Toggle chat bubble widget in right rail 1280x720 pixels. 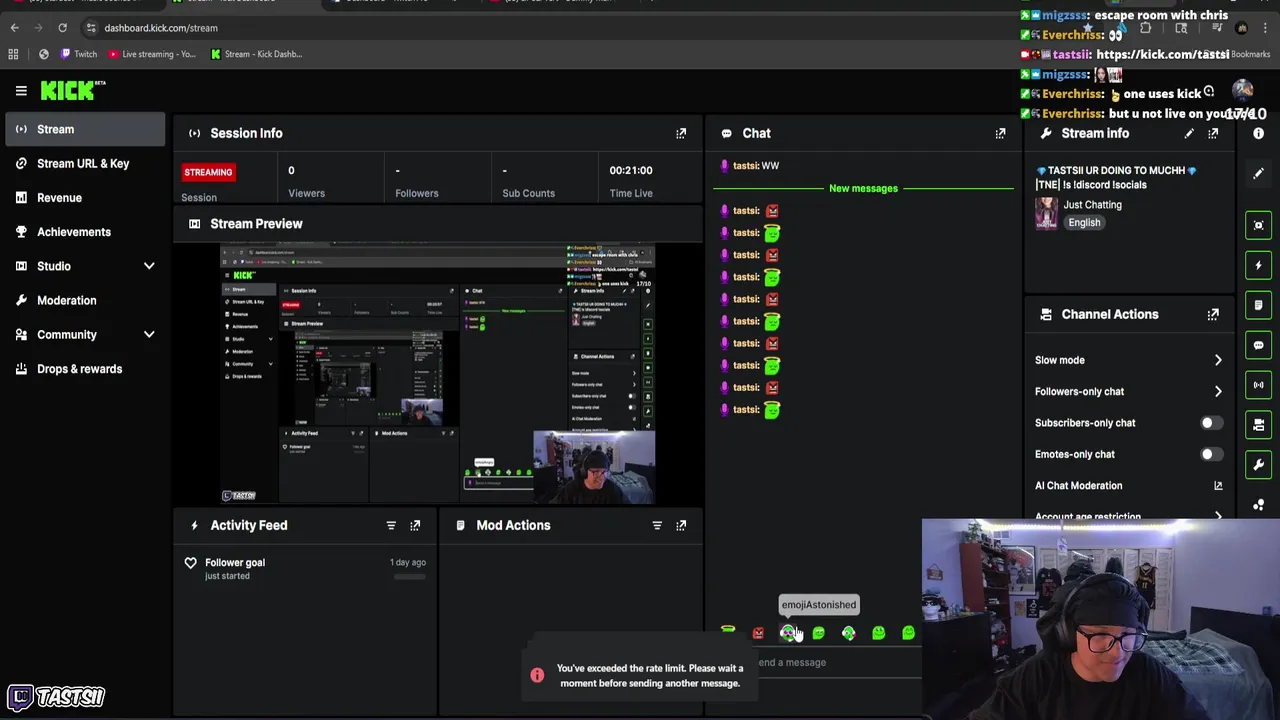(1259, 345)
